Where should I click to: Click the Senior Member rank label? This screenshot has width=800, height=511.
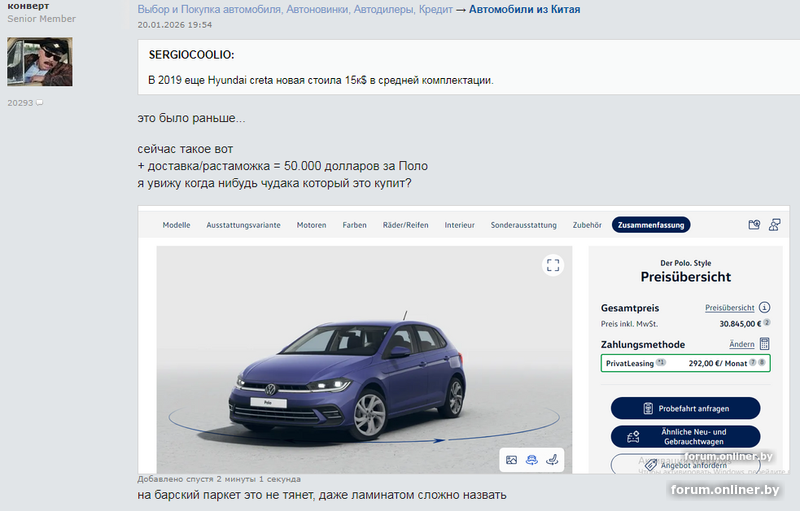[41, 19]
